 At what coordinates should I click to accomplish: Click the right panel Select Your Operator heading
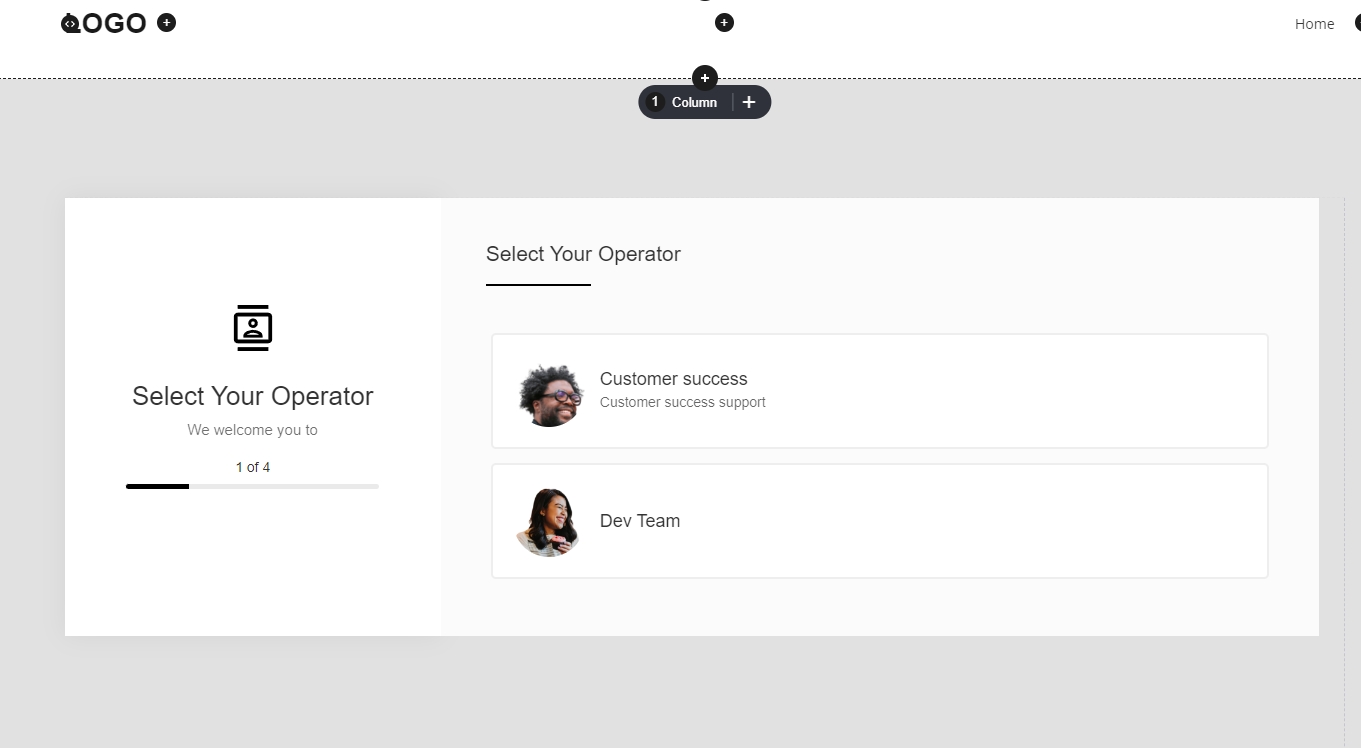583,254
